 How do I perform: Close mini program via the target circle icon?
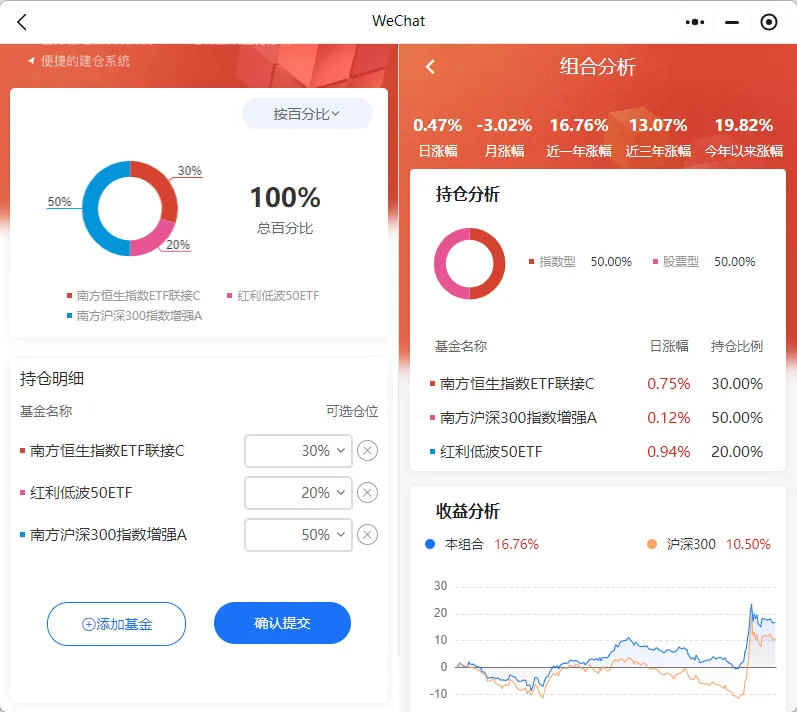click(768, 22)
